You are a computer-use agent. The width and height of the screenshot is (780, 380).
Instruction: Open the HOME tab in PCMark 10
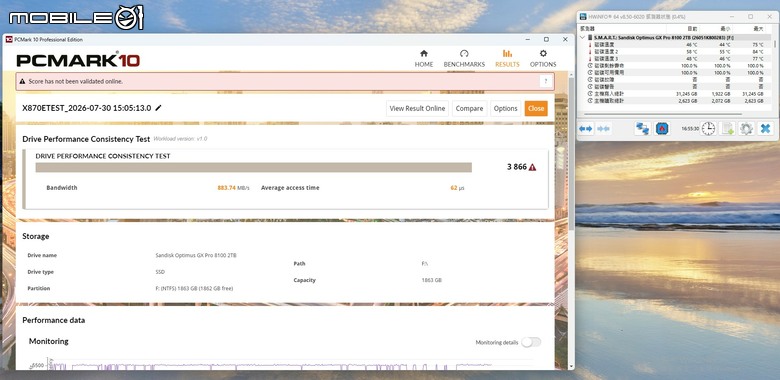click(424, 59)
